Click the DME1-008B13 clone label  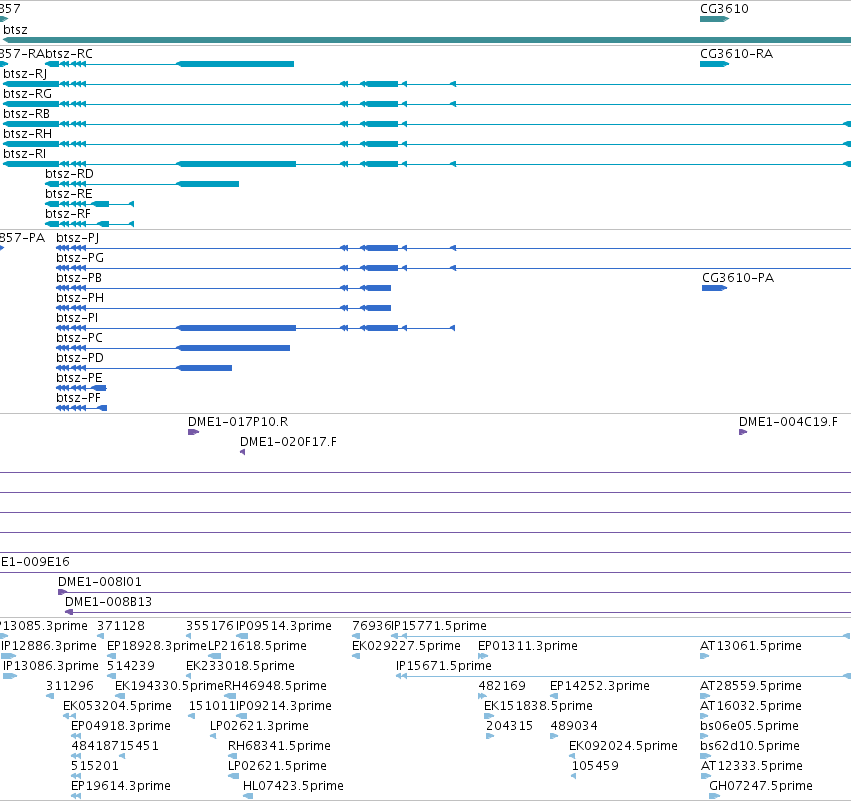pos(109,602)
